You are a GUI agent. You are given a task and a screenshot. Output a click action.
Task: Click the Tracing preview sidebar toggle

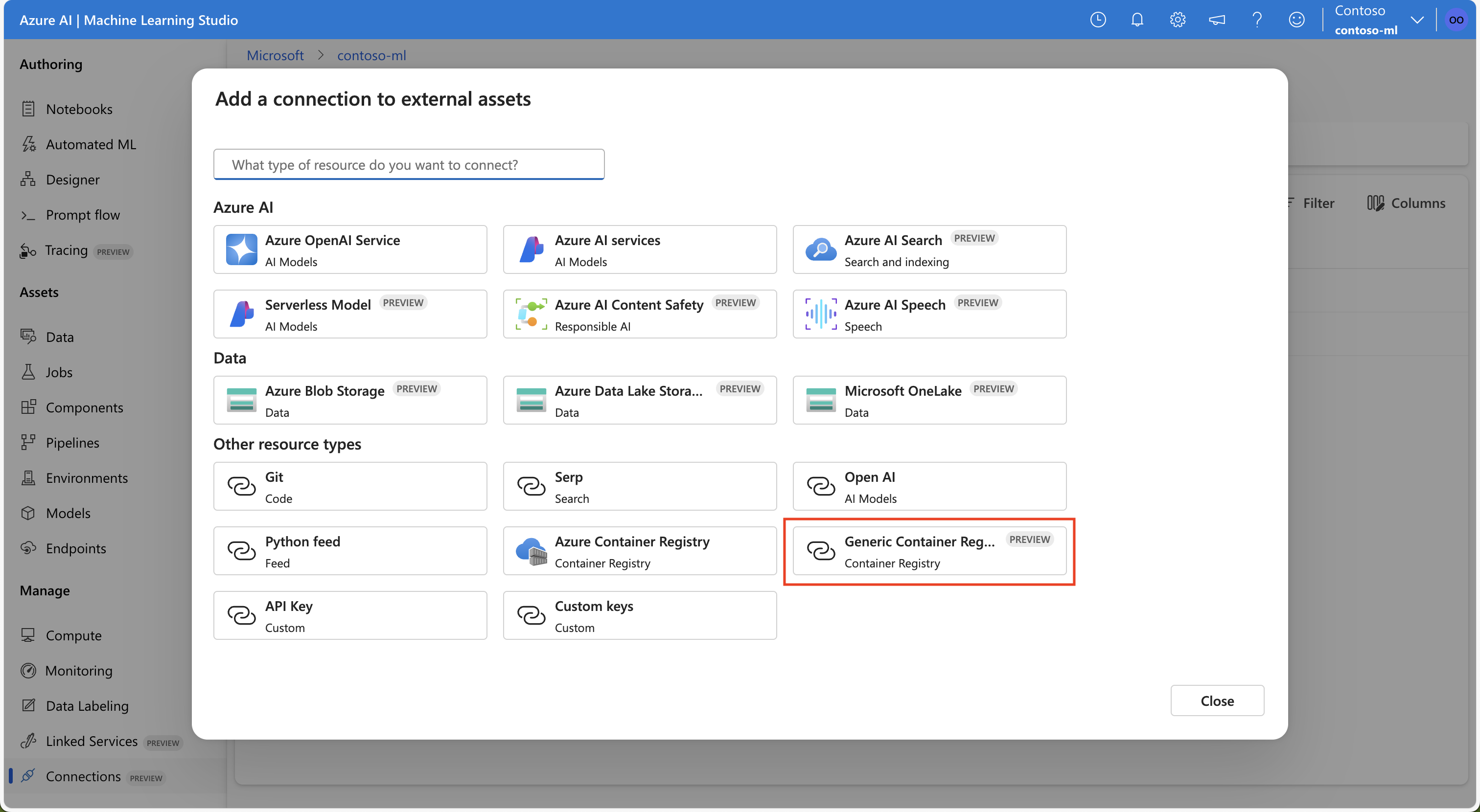[89, 250]
